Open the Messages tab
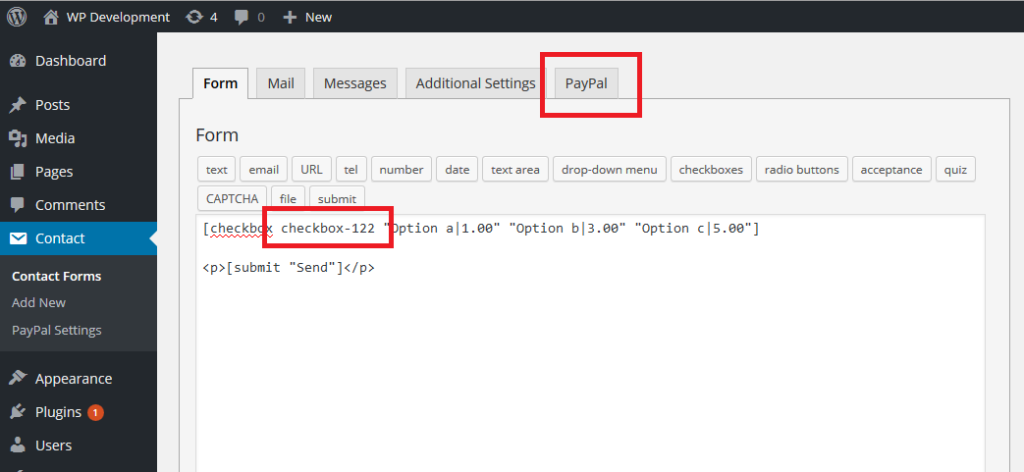Image resolution: width=1024 pixels, height=472 pixels. pyautogui.click(x=355, y=84)
